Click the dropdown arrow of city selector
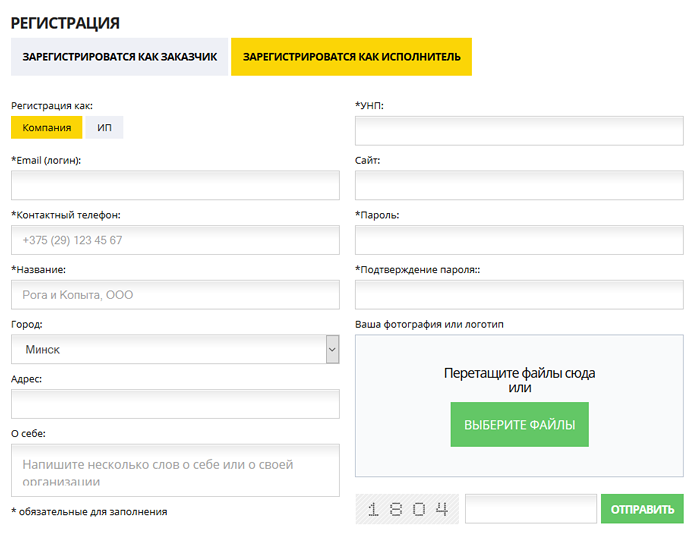Screen dimensions: 700x544 (x=332, y=350)
